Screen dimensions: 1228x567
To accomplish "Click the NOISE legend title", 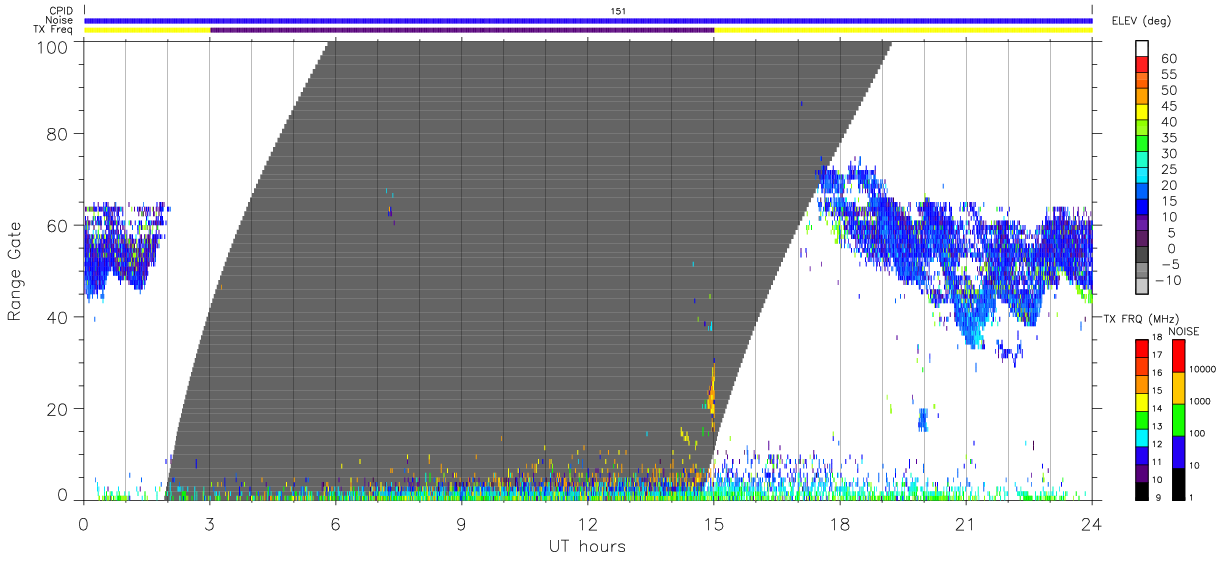I will (x=1183, y=332).
